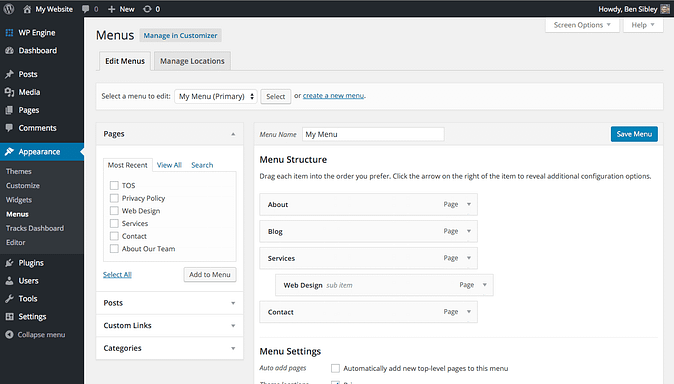Check the TOS page checkbox
674x384 pixels.
[x=114, y=185]
